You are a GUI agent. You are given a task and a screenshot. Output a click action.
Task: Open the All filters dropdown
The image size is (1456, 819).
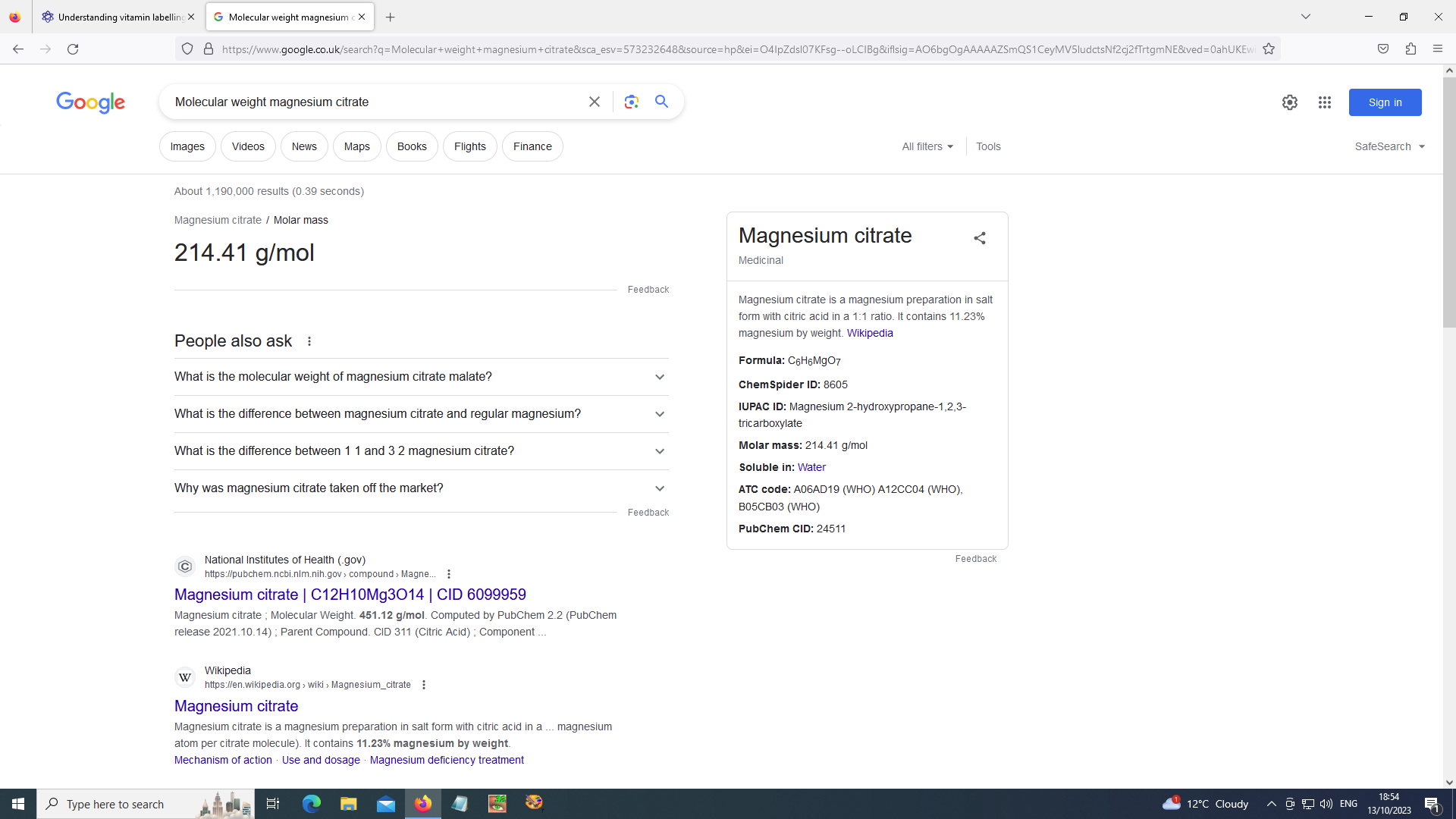tap(927, 146)
